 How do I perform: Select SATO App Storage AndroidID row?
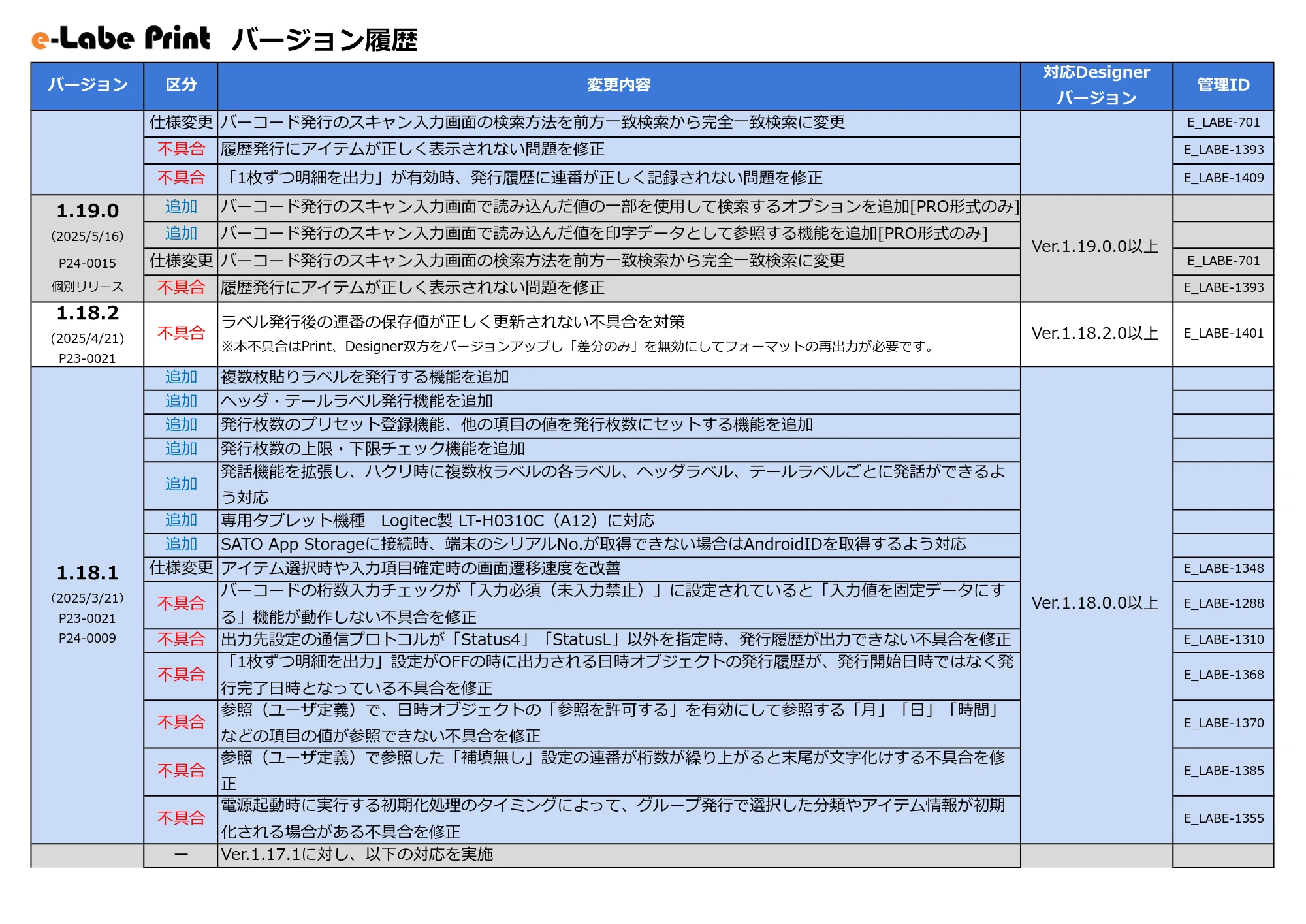click(618, 545)
